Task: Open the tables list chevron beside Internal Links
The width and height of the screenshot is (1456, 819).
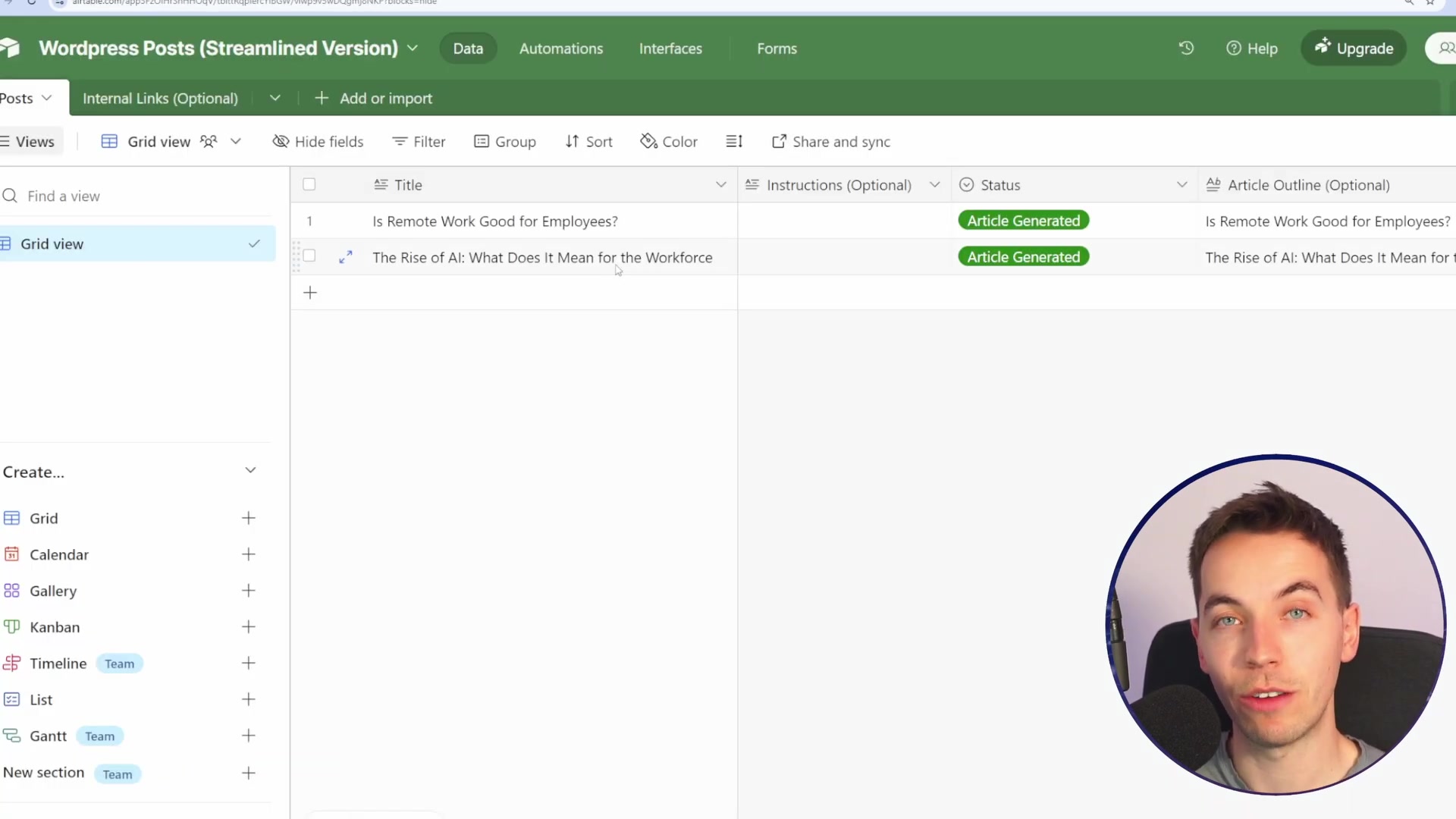Action: click(x=275, y=99)
